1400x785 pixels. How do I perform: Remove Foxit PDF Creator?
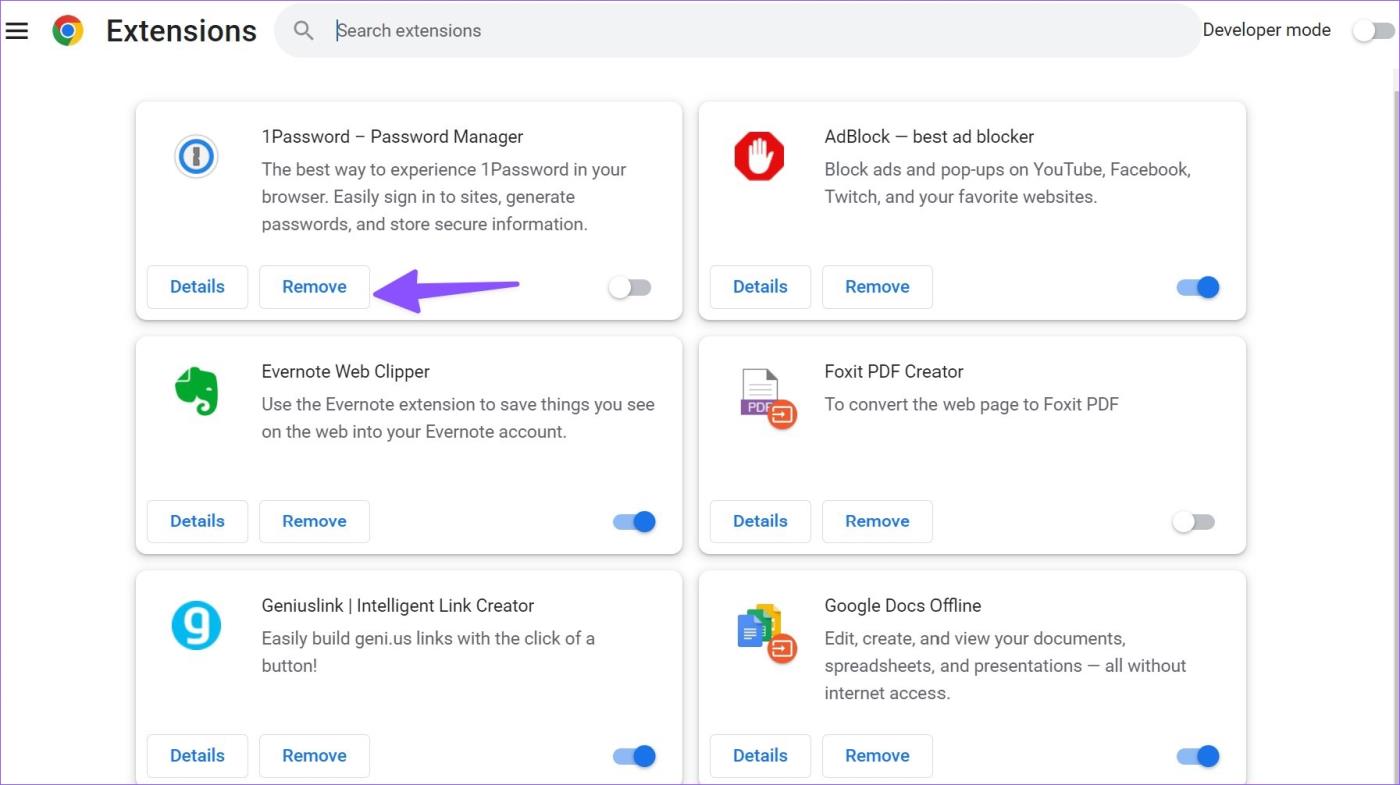pos(877,521)
